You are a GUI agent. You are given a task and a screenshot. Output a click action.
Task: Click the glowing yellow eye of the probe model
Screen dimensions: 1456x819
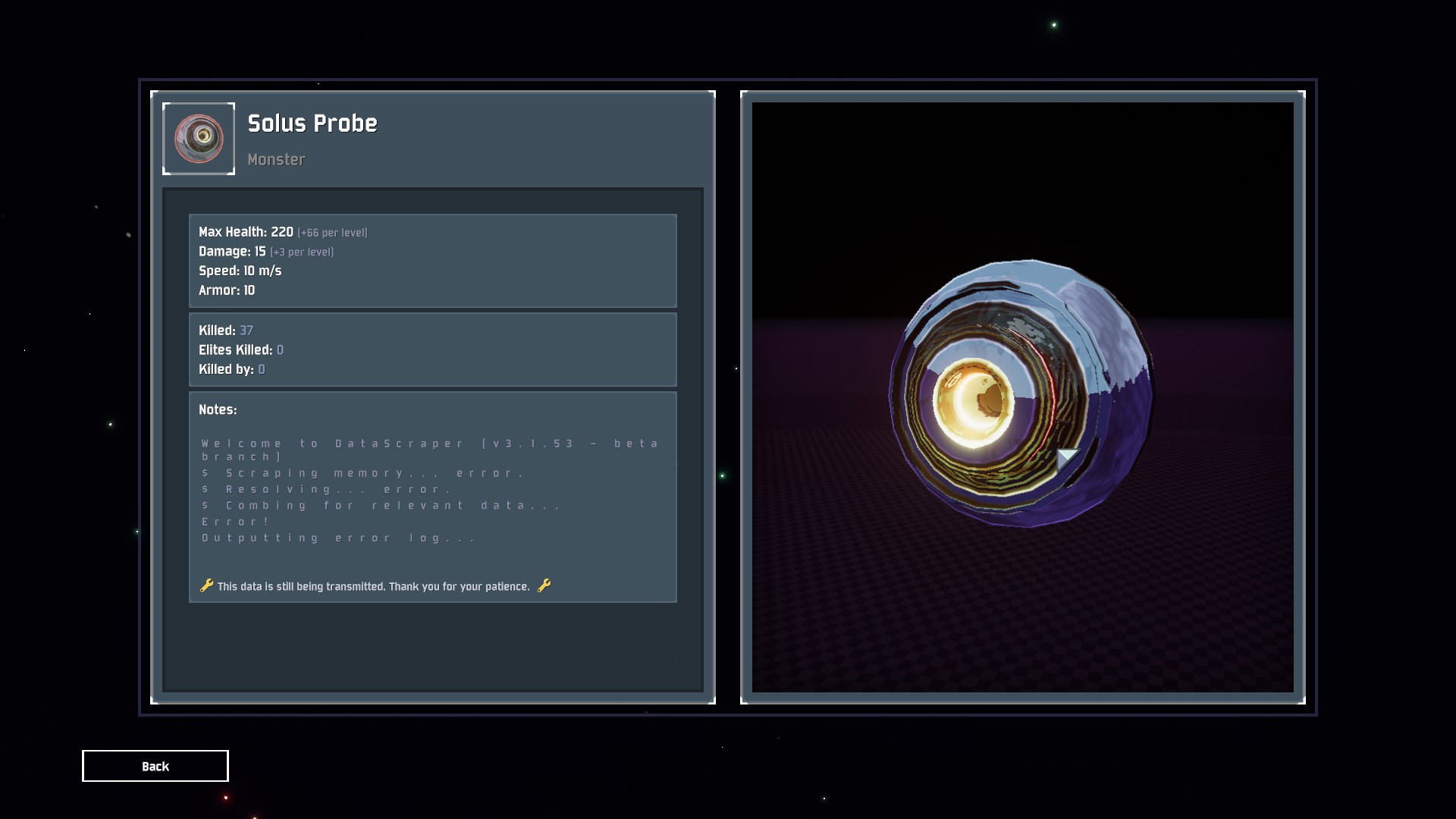point(973,403)
